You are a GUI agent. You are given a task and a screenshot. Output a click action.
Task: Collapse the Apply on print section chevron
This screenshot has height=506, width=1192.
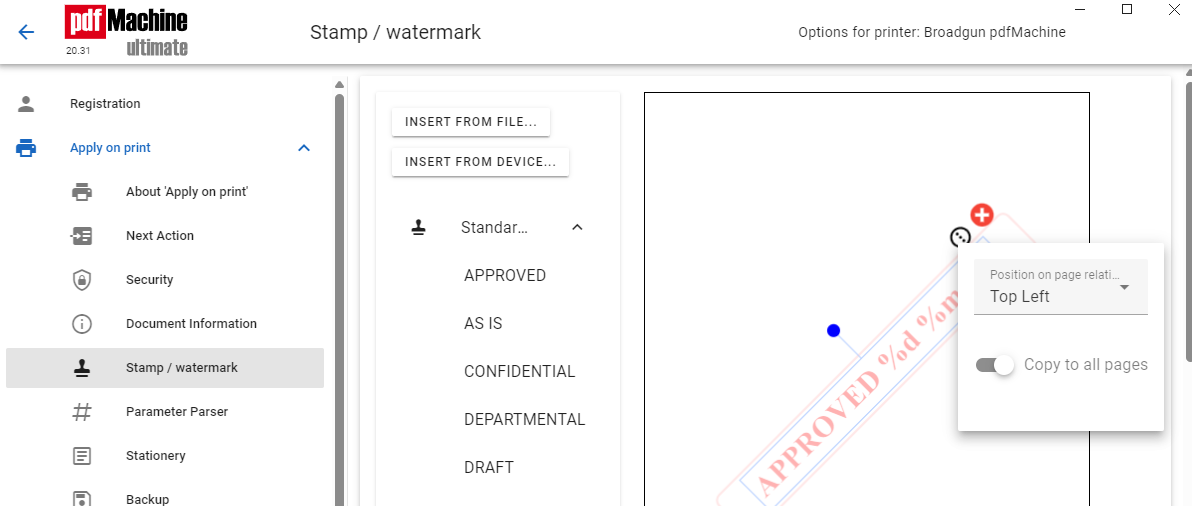coord(304,148)
